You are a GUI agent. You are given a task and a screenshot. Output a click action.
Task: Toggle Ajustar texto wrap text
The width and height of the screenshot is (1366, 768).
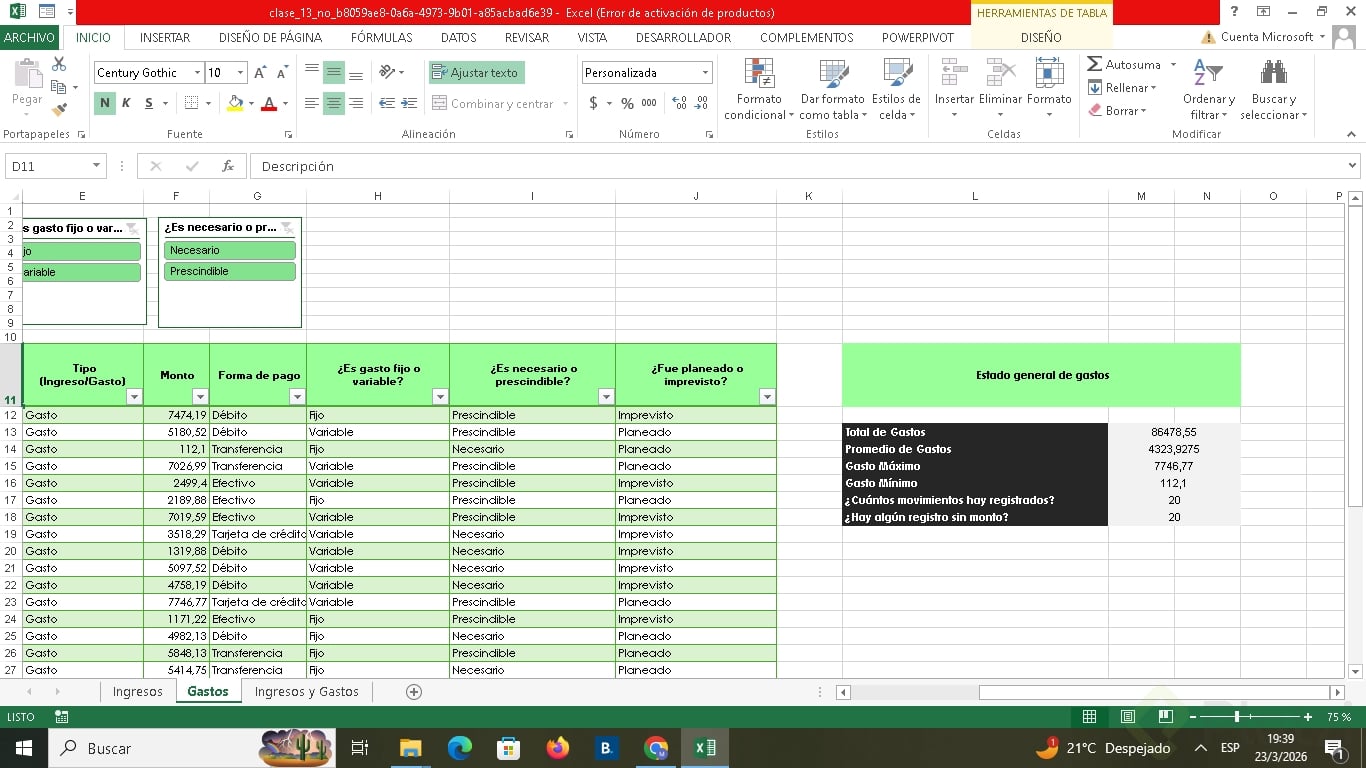tap(476, 73)
